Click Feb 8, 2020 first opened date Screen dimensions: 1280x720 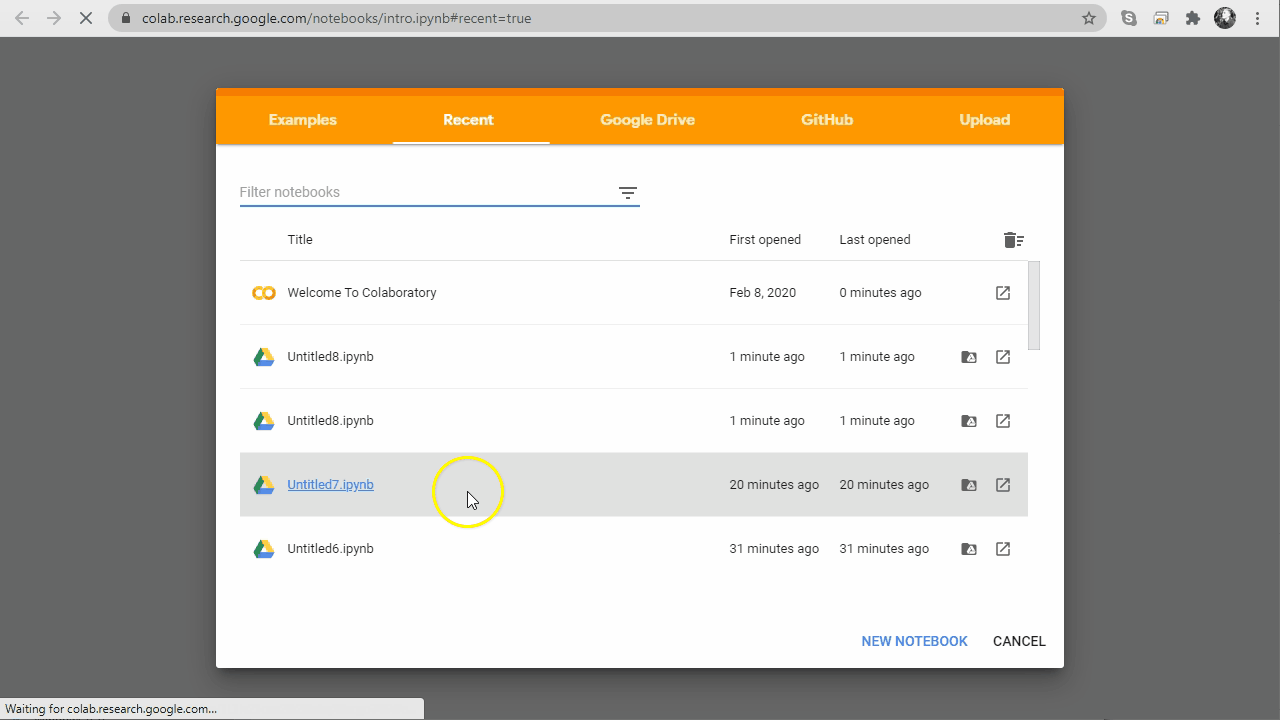pyautogui.click(x=763, y=293)
